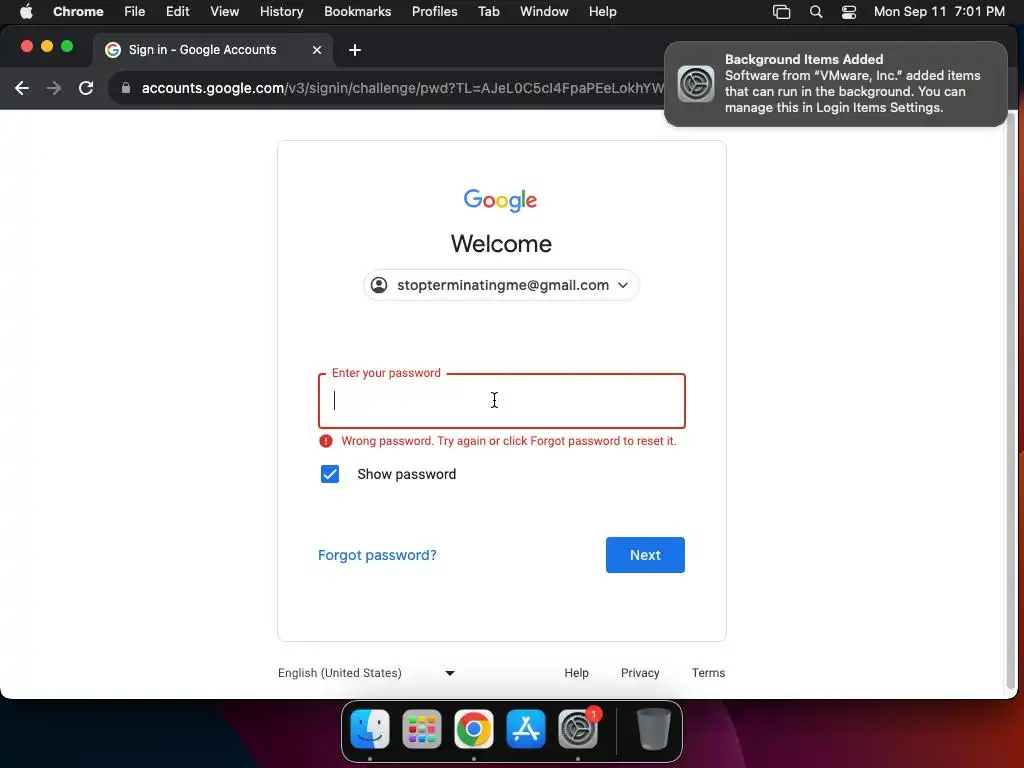Open the English (United States) language dropdown

point(366,673)
